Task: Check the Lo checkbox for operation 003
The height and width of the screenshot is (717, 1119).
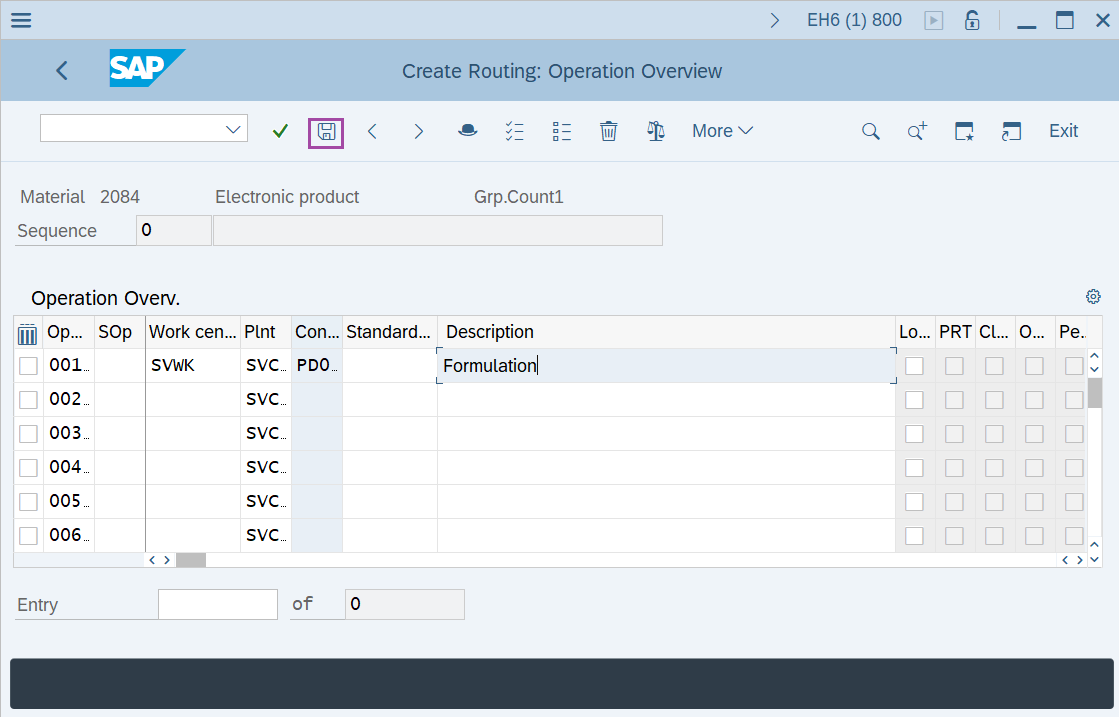Action: (x=914, y=433)
